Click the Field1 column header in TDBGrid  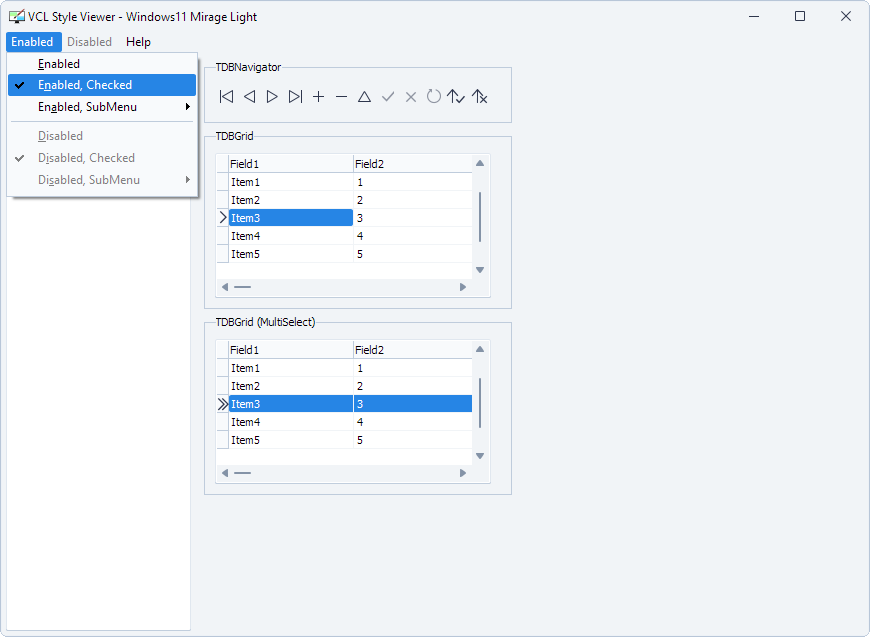click(291, 164)
